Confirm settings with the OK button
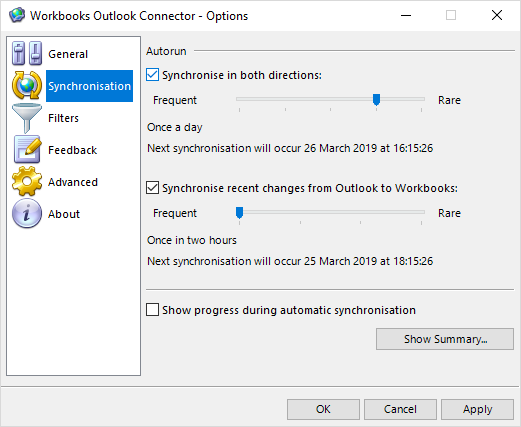 [323, 409]
